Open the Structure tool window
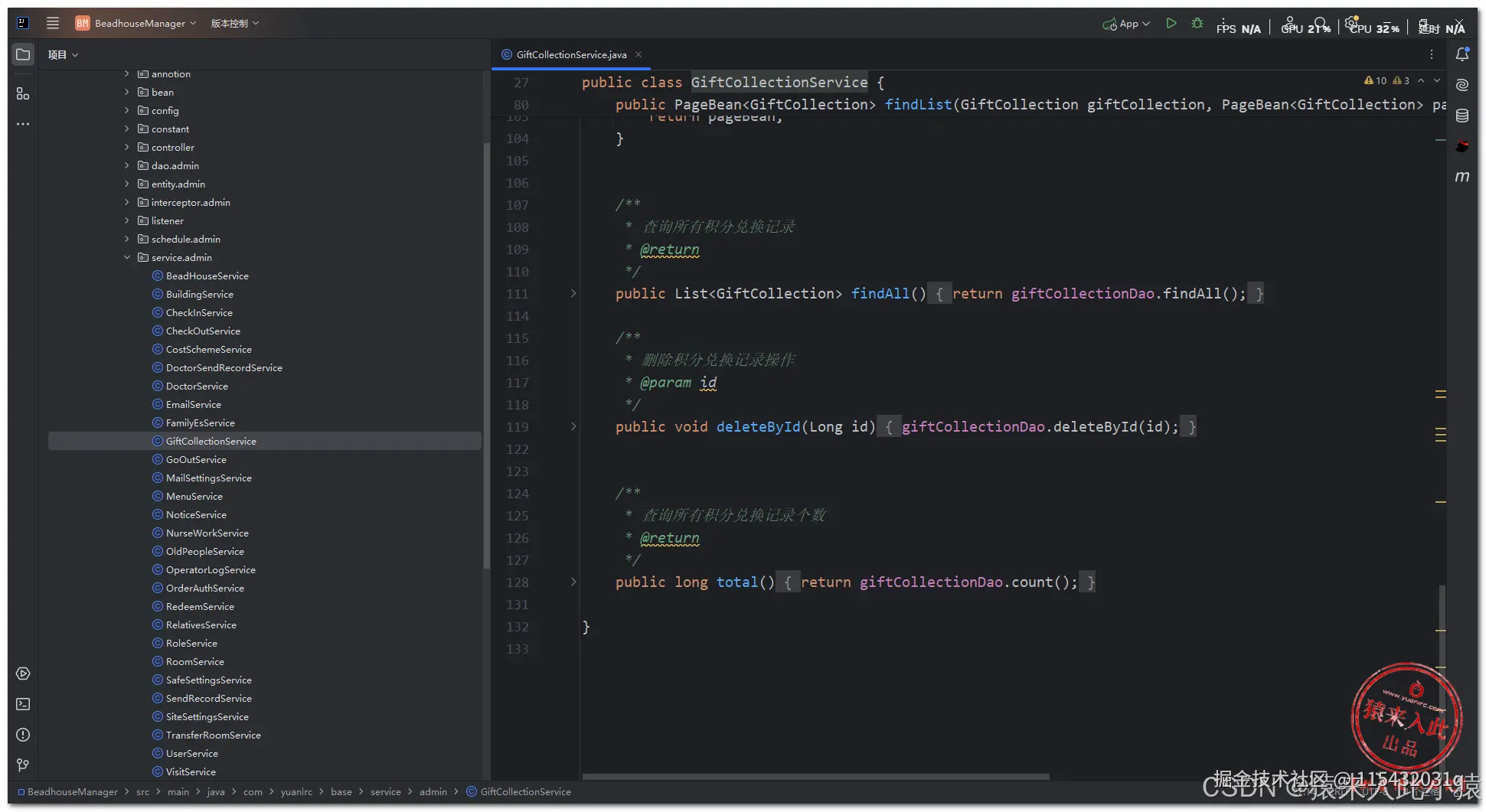 (x=23, y=93)
